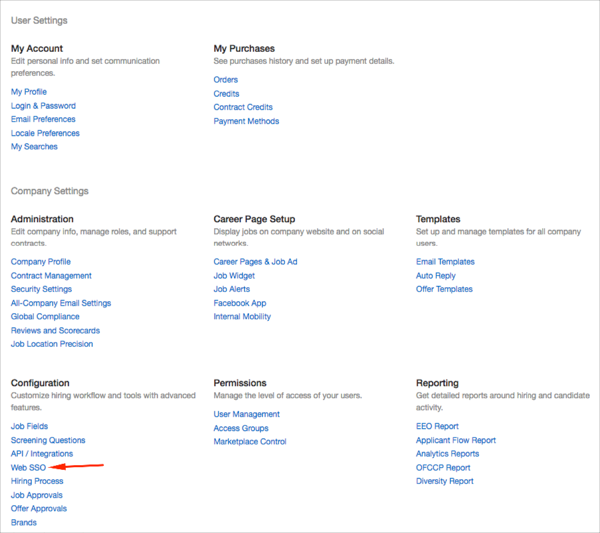Select Global Compliance link
This screenshot has height=533, width=600.
click(45, 316)
